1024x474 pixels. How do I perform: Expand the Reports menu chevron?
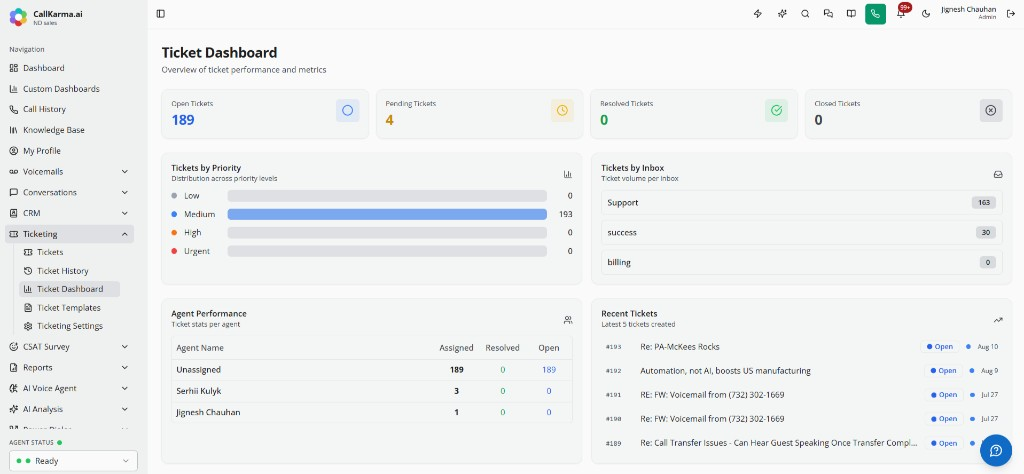pyautogui.click(x=125, y=368)
